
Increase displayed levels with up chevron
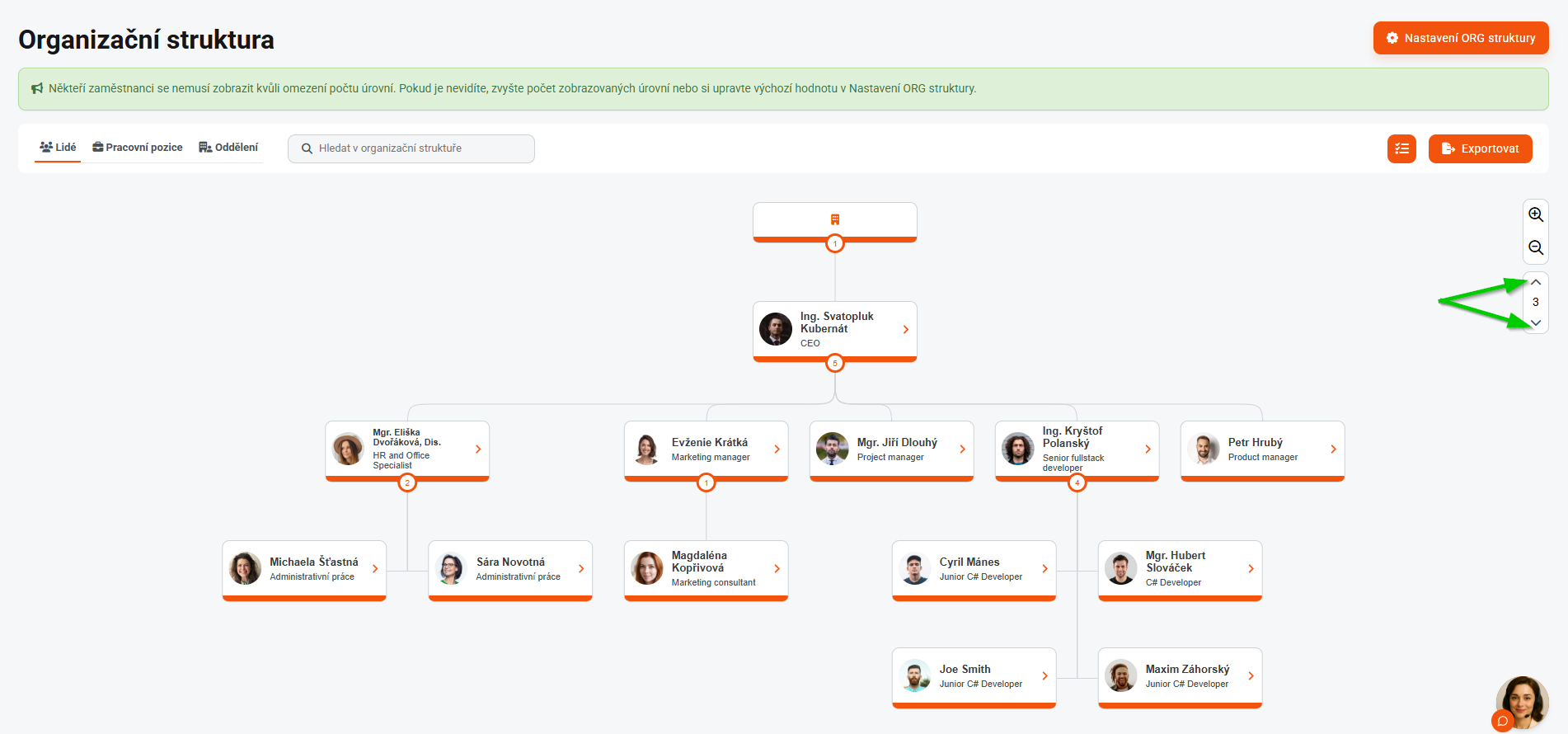1535,282
